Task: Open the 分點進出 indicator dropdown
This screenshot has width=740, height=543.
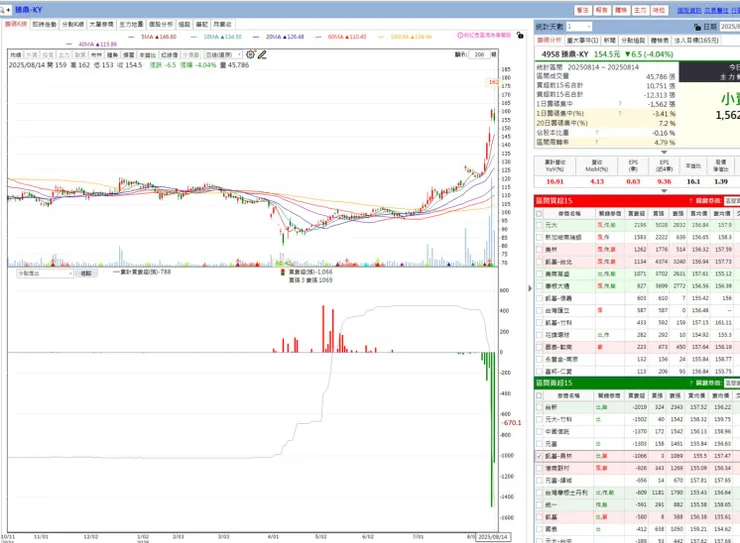Action: coord(45,274)
